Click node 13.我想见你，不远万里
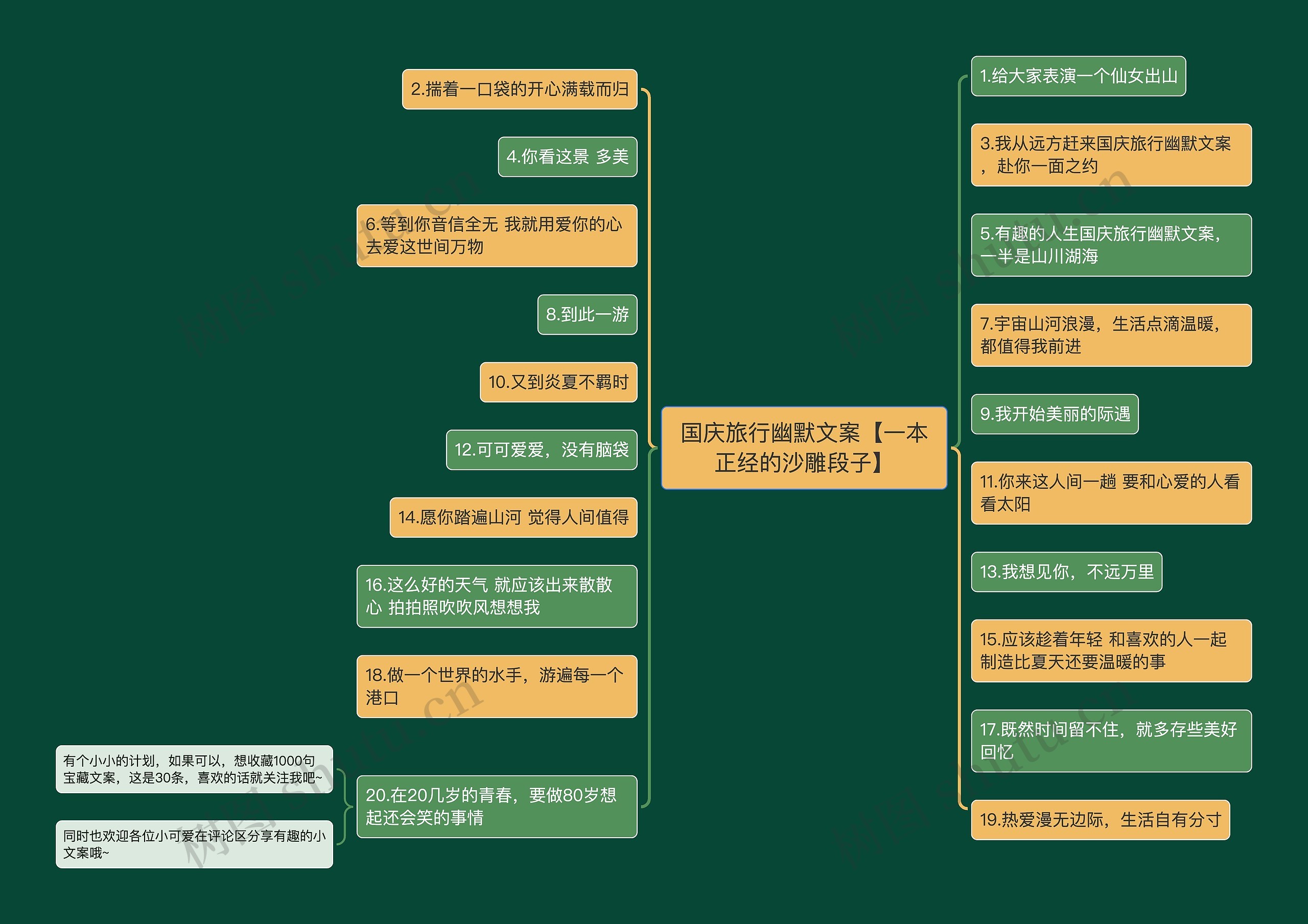 pyautogui.click(x=1066, y=573)
